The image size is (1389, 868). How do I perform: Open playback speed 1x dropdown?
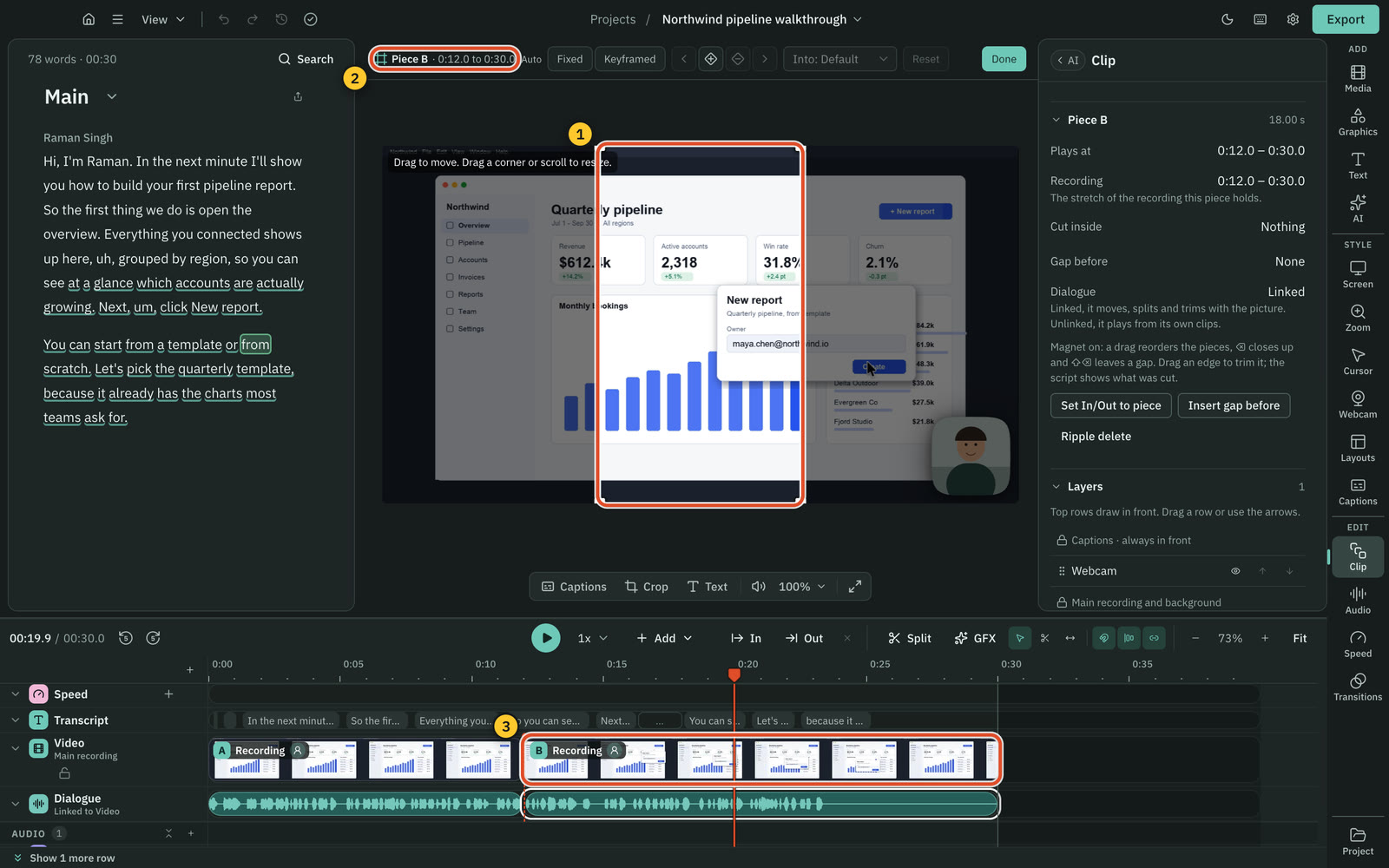pyautogui.click(x=593, y=638)
